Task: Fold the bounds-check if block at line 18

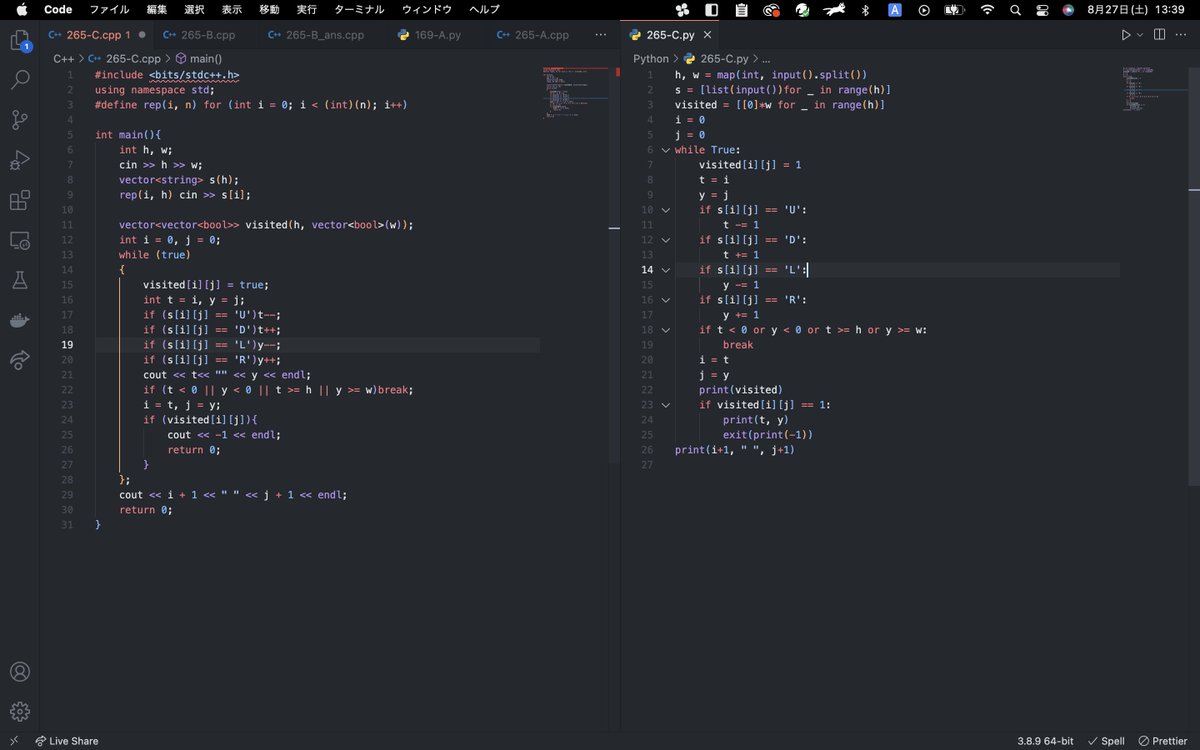Action: 665,330
